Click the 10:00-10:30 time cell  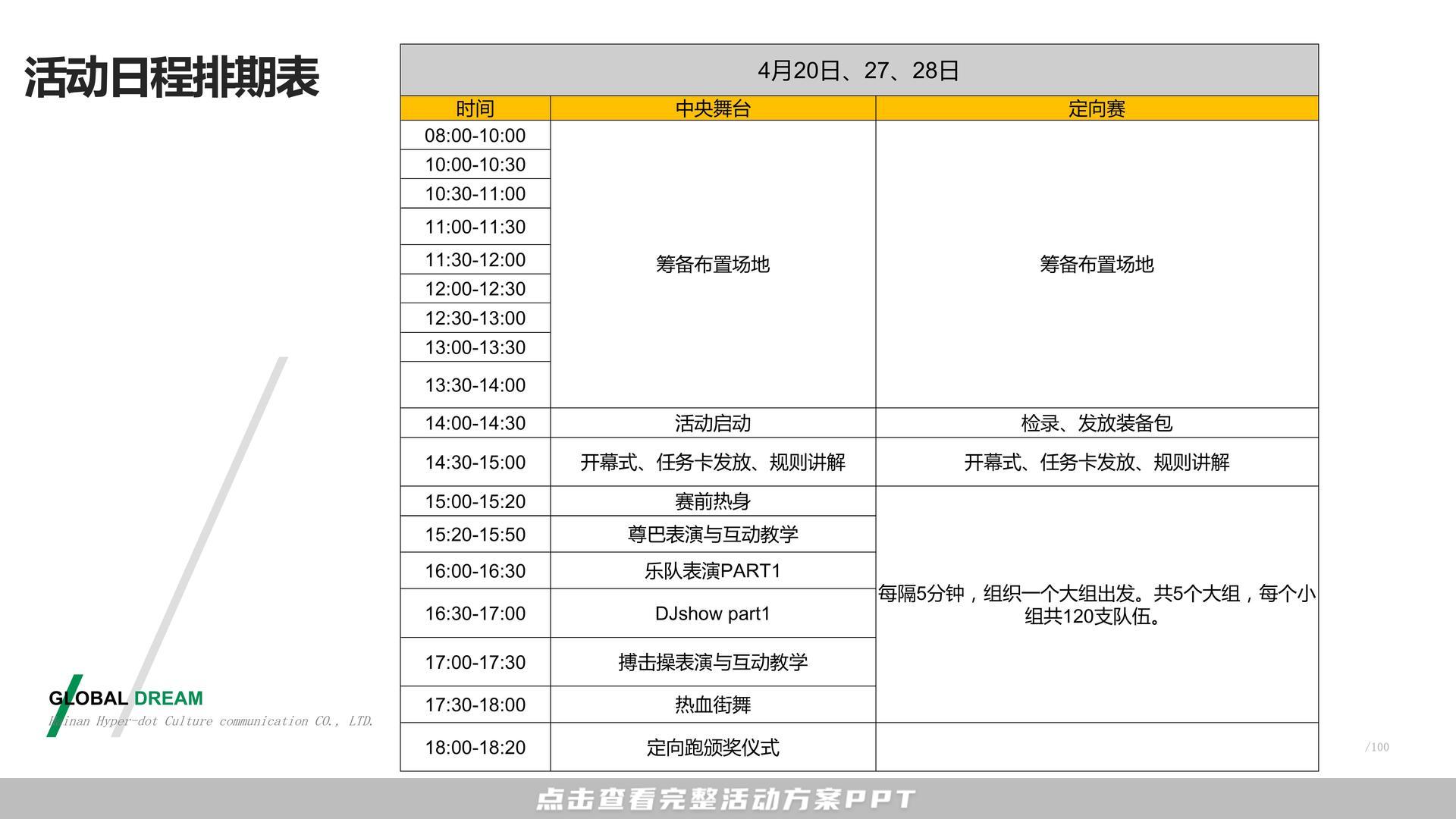[475, 165]
